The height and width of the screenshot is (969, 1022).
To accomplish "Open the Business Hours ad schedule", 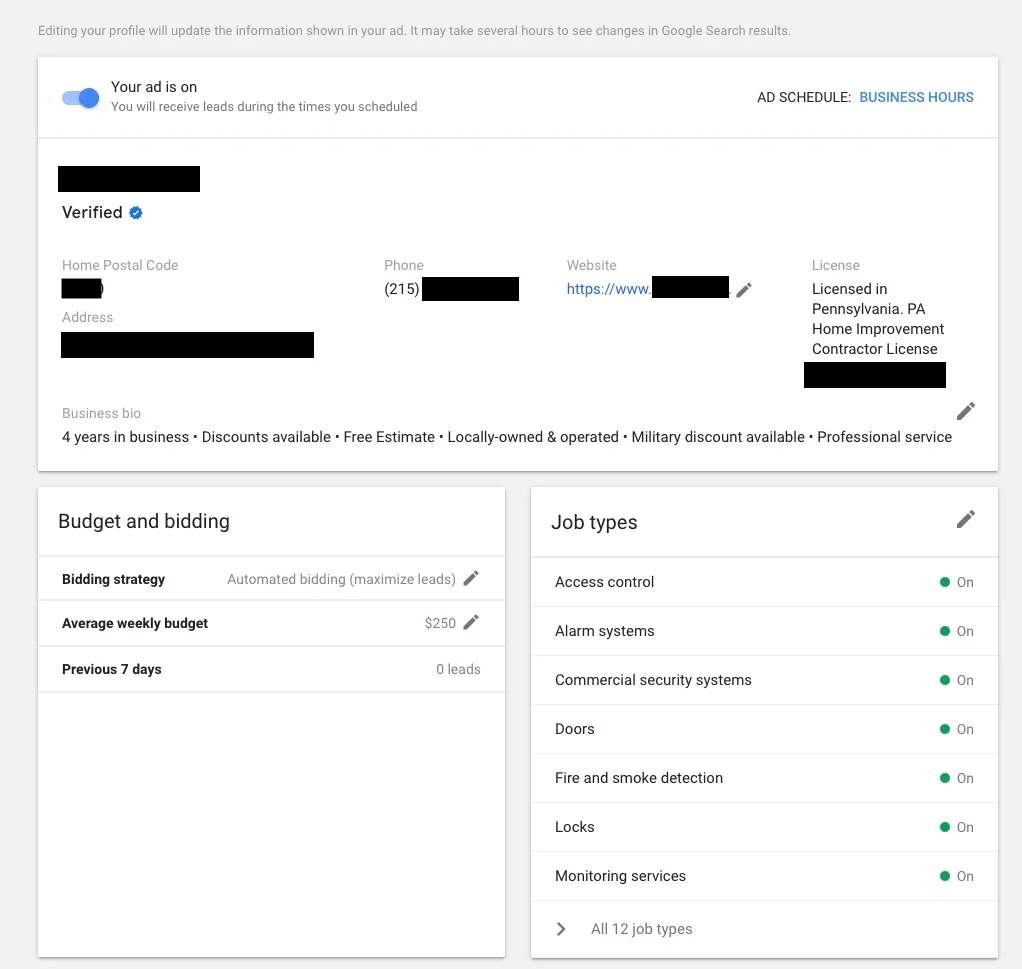I will click(916, 97).
